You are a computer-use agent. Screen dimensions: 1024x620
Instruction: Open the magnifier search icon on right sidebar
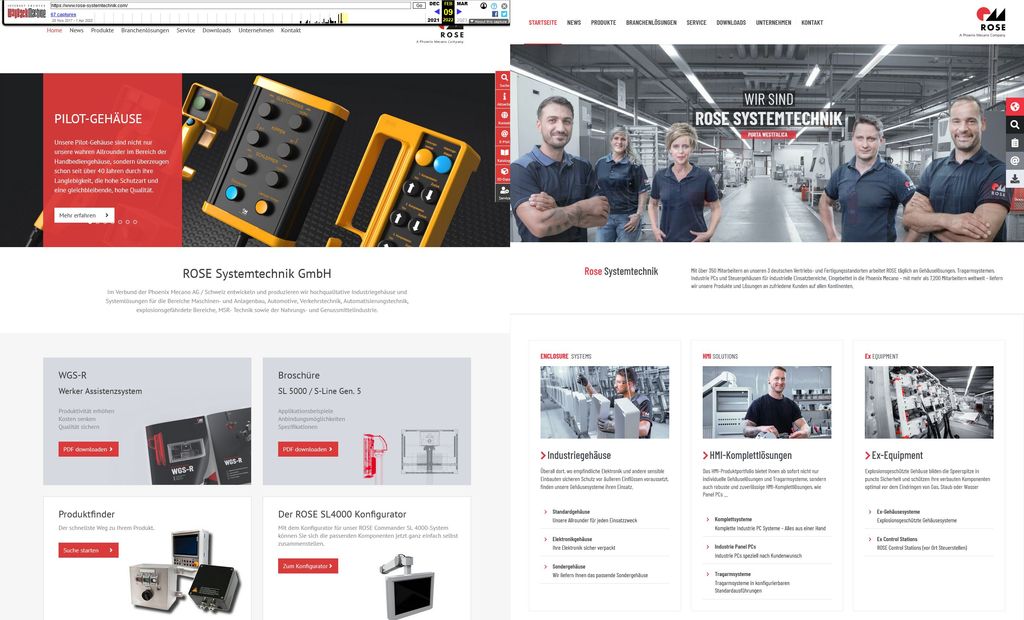1016,124
